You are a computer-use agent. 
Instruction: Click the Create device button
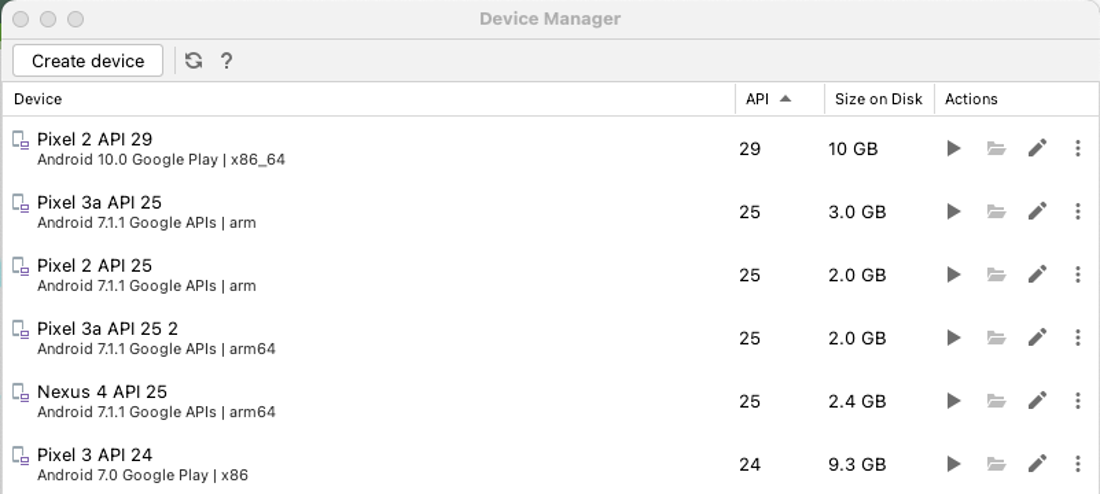[x=88, y=61]
